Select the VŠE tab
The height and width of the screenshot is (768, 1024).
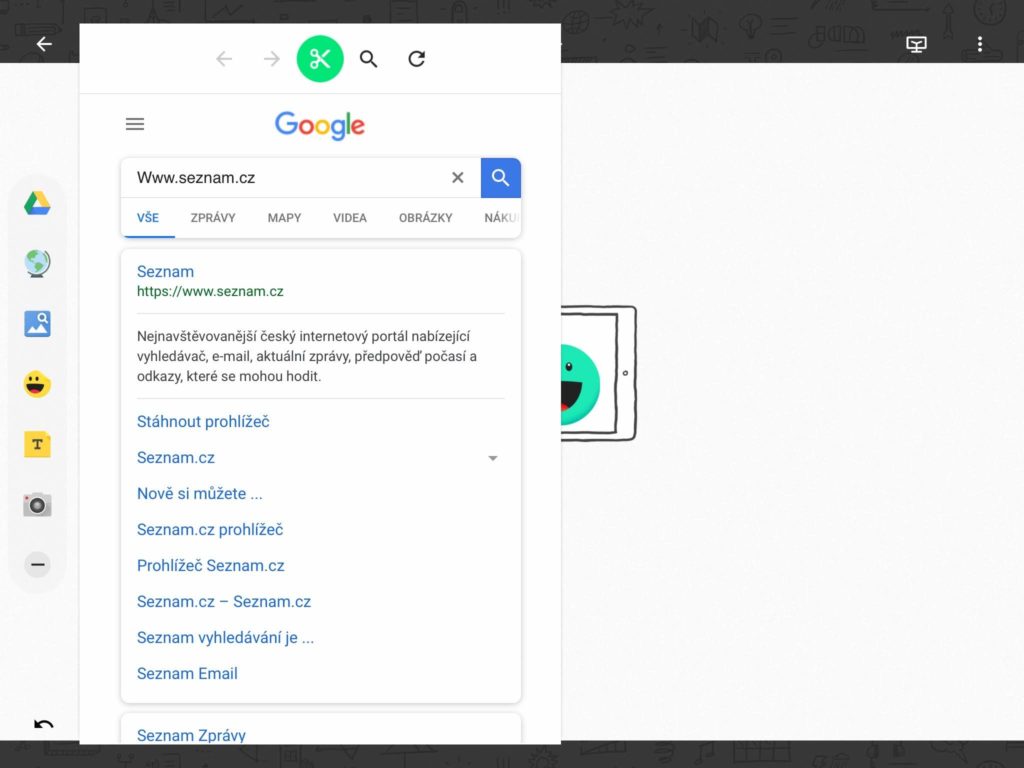(148, 217)
